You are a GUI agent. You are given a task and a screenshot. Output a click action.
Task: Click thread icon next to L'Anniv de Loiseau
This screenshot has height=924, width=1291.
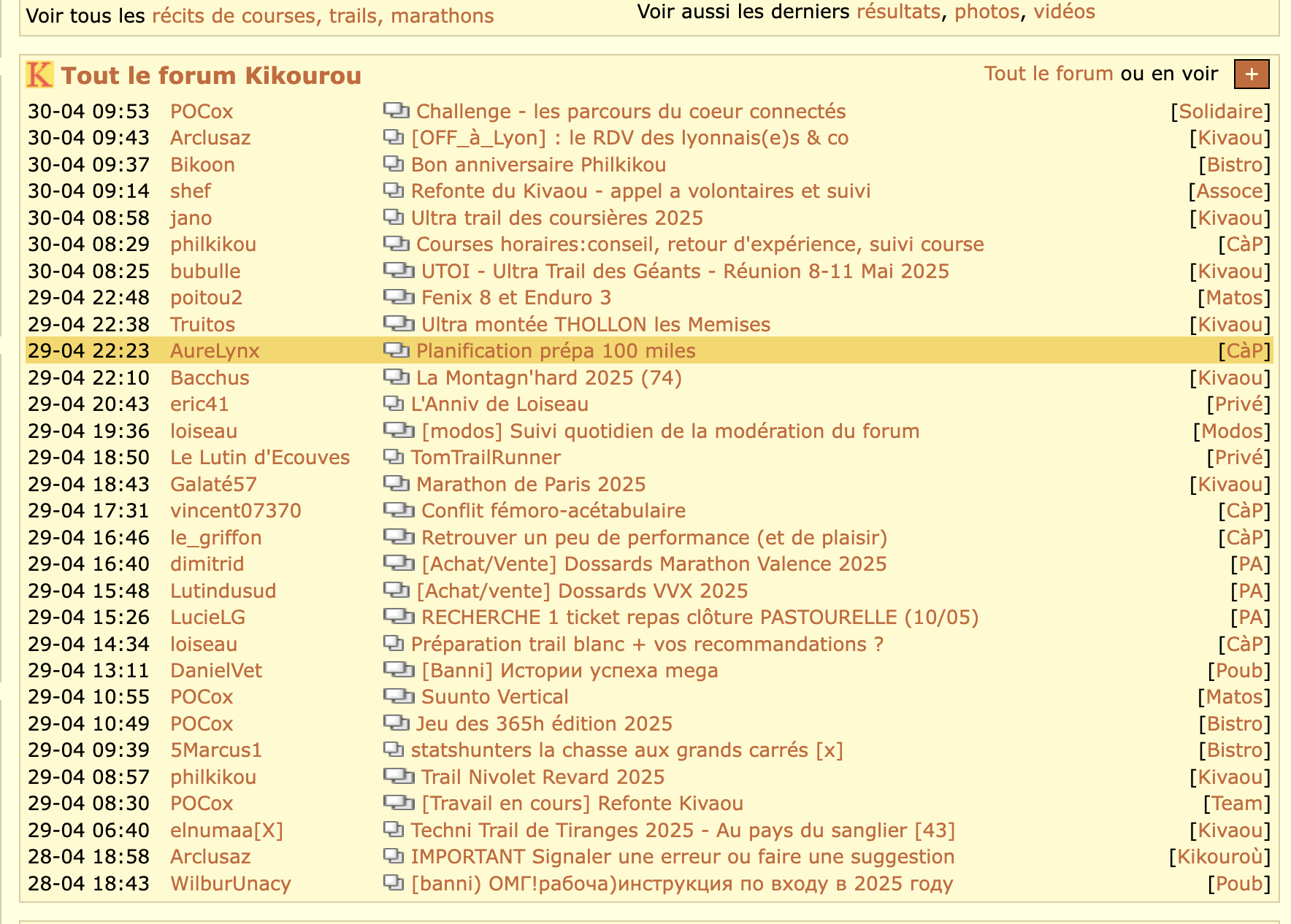tap(394, 404)
